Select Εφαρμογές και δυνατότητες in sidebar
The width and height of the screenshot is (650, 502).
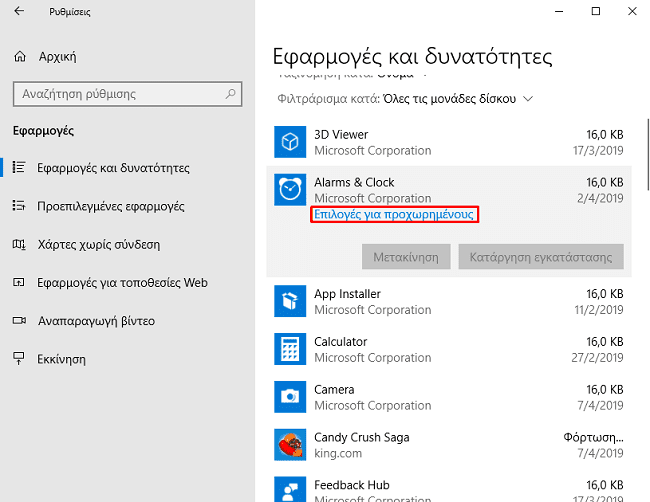113,168
